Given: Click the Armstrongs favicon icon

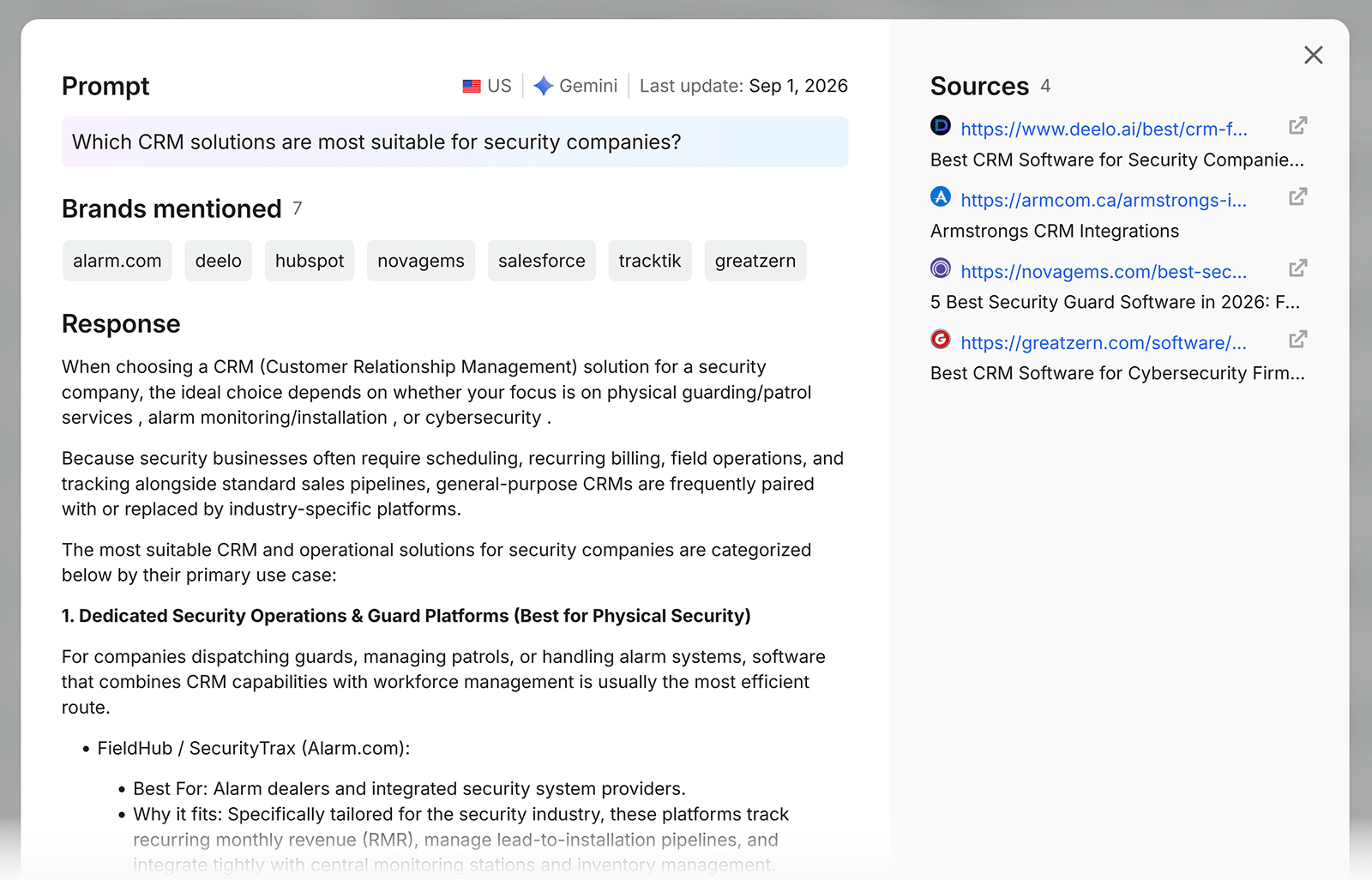Looking at the screenshot, I should [x=941, y=197].
